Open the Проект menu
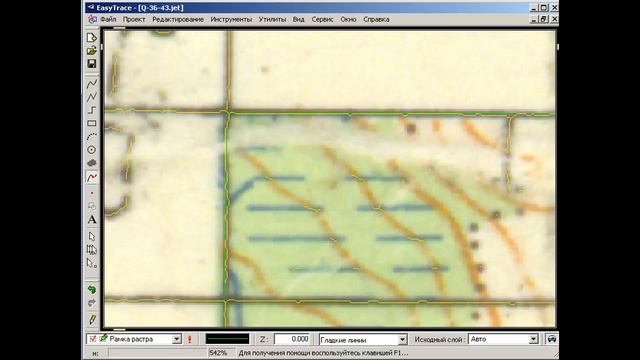The width and height of the screenshot is (640, 360). 134,19
